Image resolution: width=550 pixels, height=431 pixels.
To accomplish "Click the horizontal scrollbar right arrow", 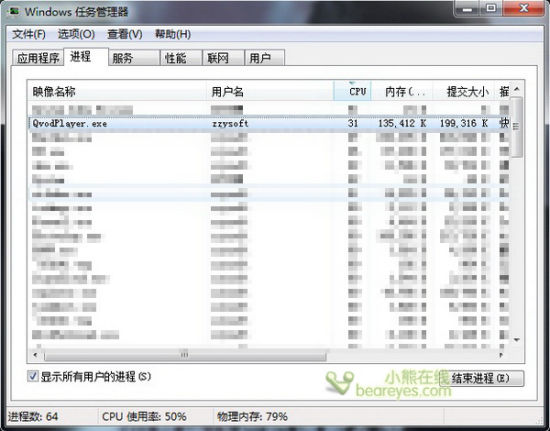I will [x=501, y=355].
